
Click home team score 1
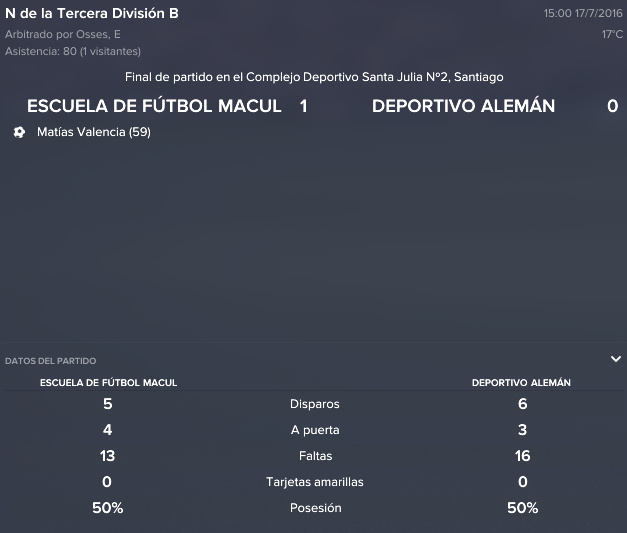(x=304, y=106)
